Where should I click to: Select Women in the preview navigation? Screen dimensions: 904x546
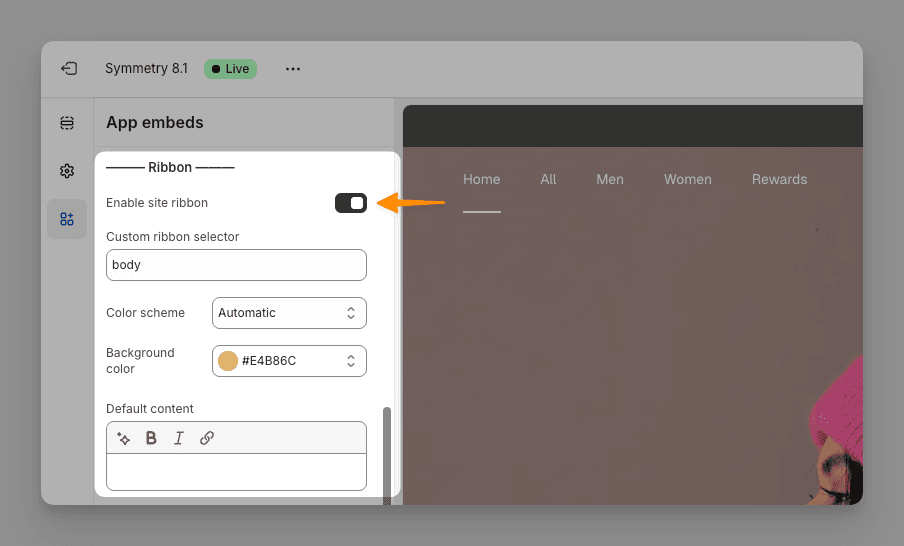pyautogui.click(x=687, y=180)
